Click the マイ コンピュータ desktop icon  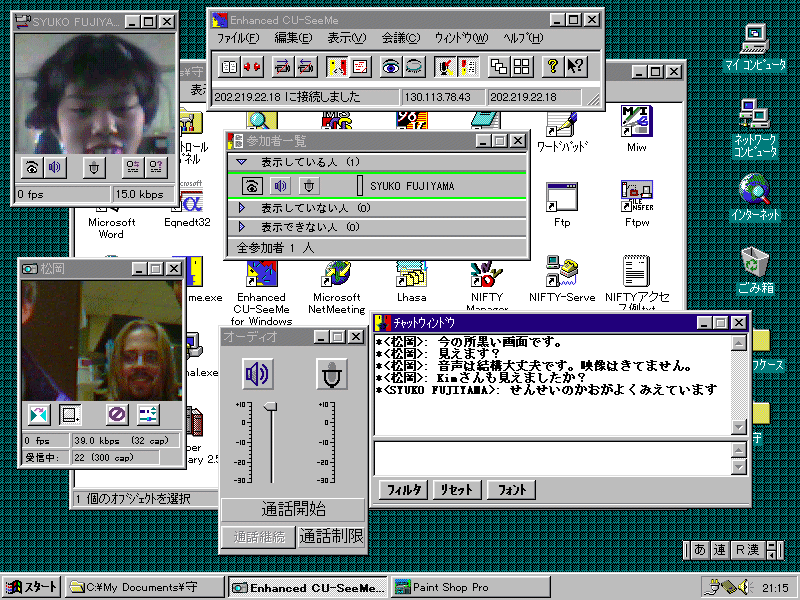click(755, 38)
